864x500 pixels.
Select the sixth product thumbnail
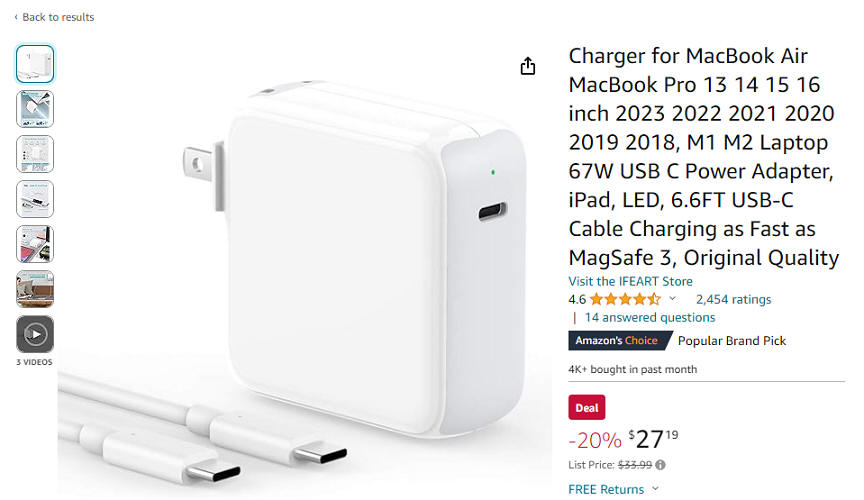coord(35,289)
